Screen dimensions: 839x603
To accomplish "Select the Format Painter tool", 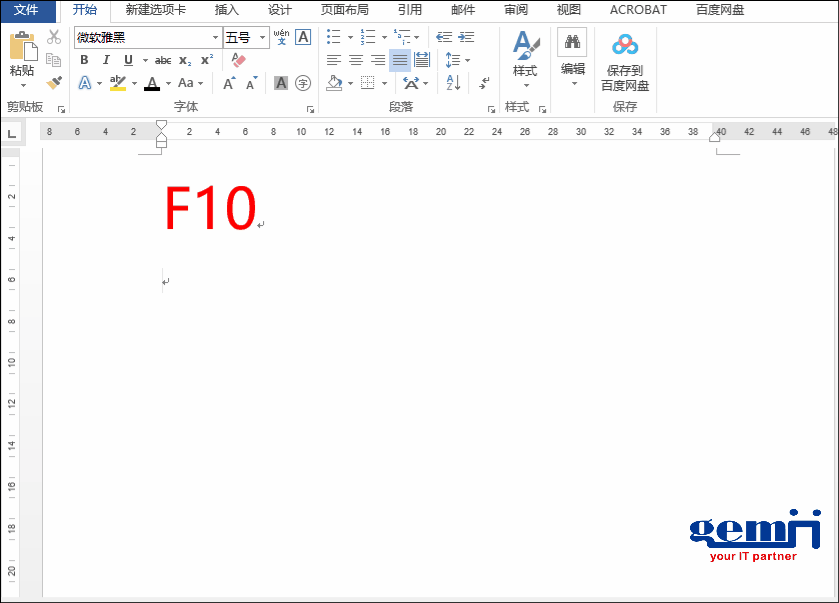I will 53,83.
